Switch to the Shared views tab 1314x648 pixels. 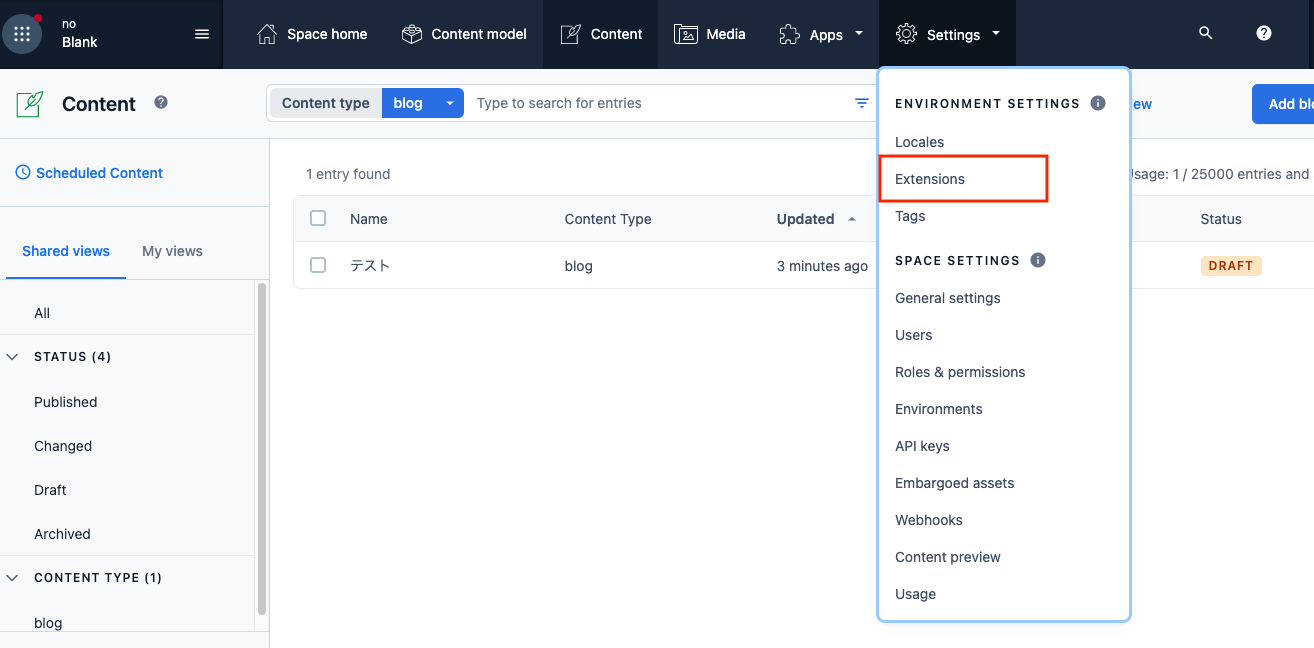tap(66, 251)
